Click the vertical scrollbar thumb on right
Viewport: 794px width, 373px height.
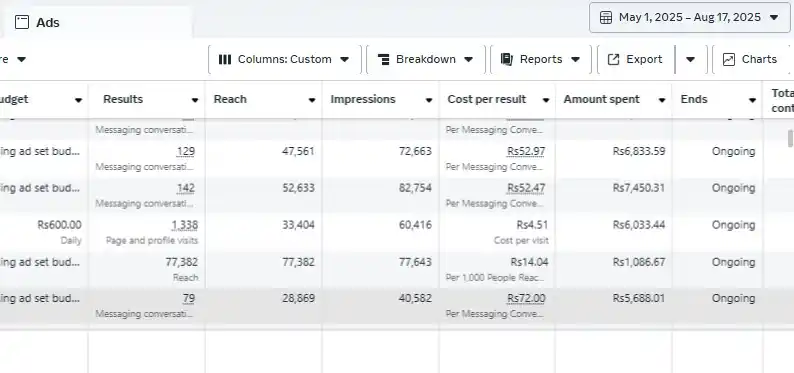pos(790,138)
